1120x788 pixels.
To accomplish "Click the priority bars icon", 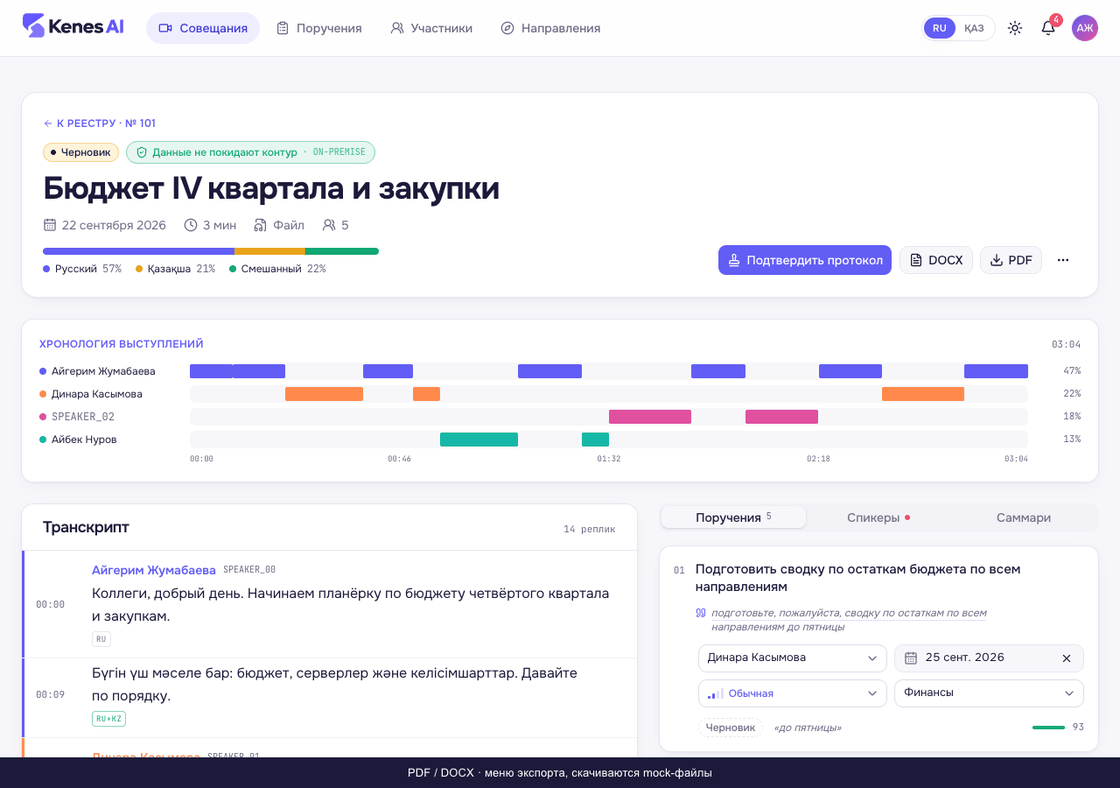I will 715,694.
